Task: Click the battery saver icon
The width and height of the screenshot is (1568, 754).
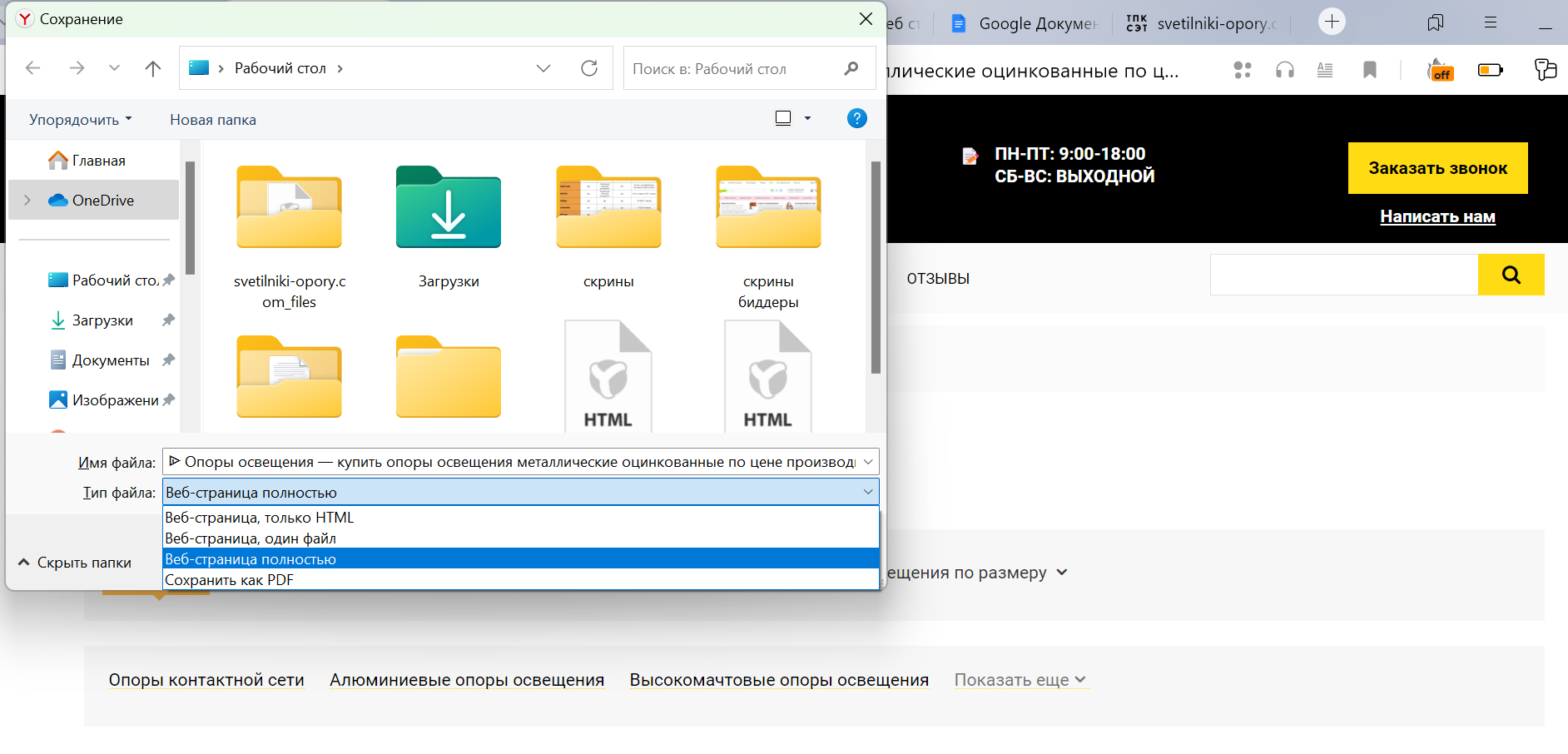Action: click(x=1490, y=70)
